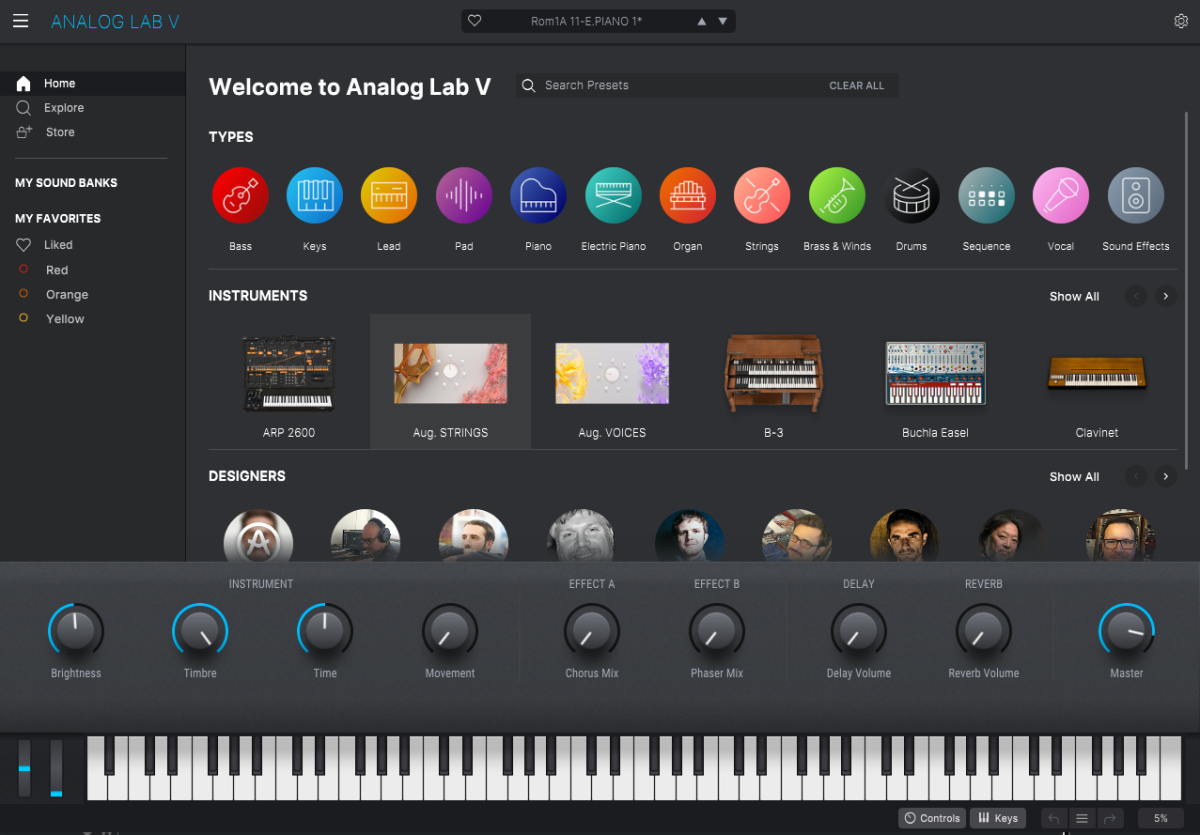Screen dimensions: 1200x835
Task: Click the Master volume knob
Action: coord(1127,631)
